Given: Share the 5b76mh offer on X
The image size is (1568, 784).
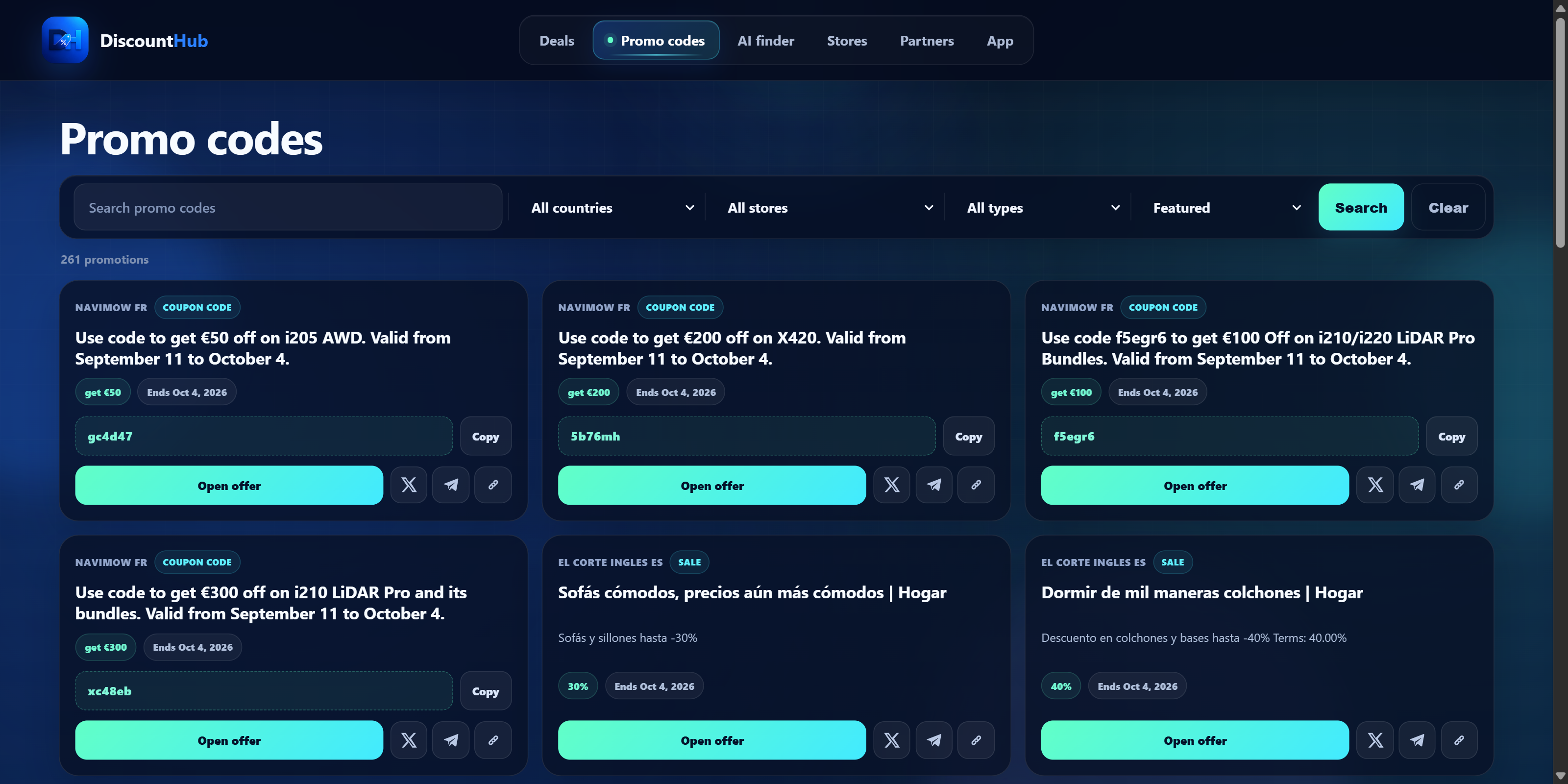Looking at the screenshot, I should coord(892,485).
